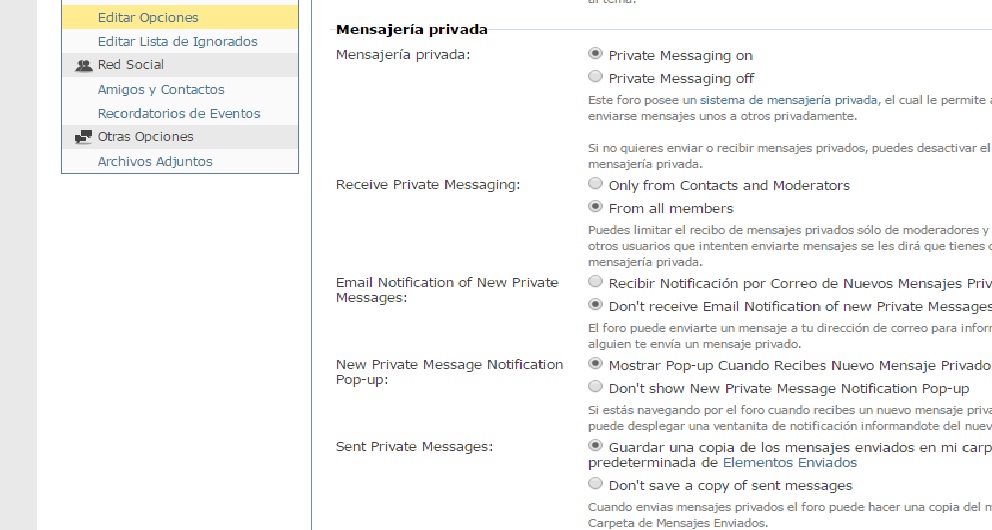The height and width of the screenshot is (530, 992).
Task: Select Private Messaging on radio button
Action: 595,54
